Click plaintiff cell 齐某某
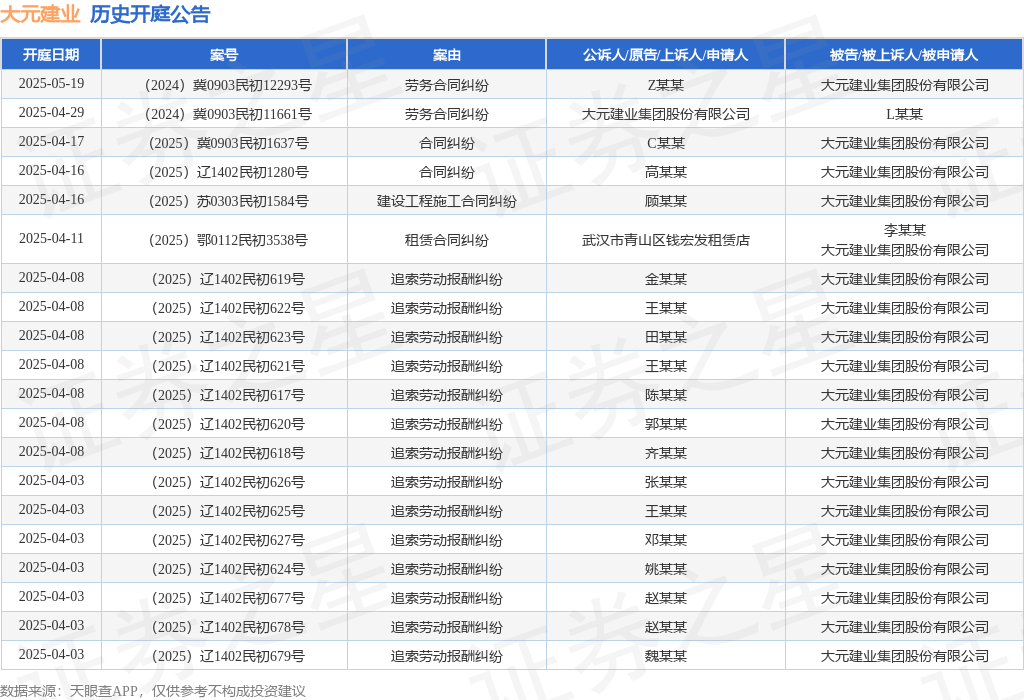1024x700 pixels. coord(665,453)
